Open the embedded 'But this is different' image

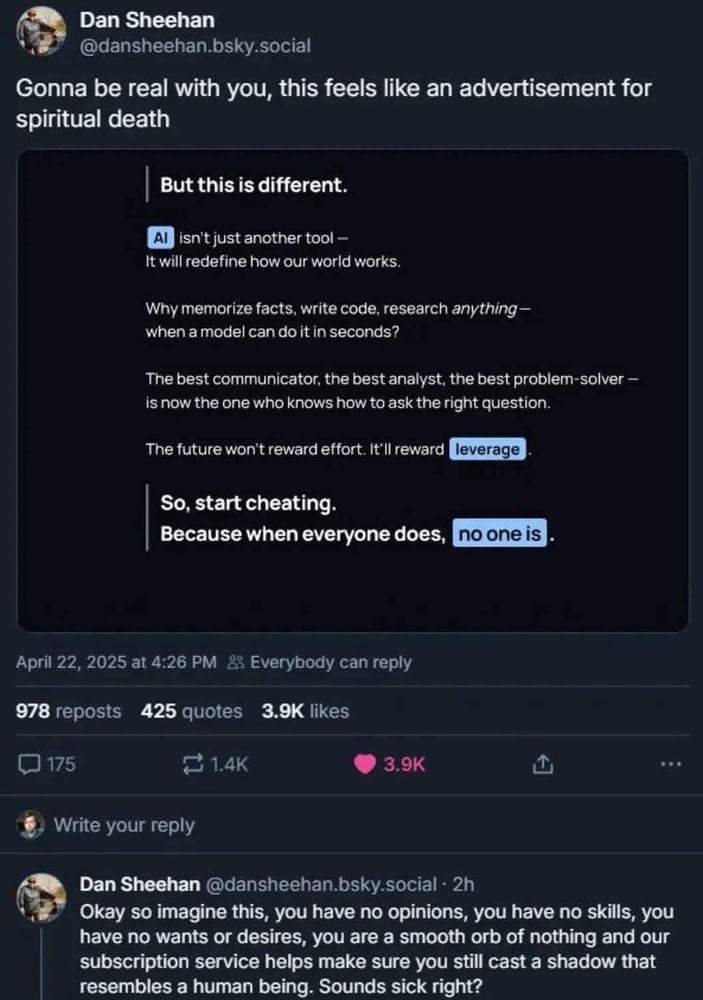click(x=353, y=390)
